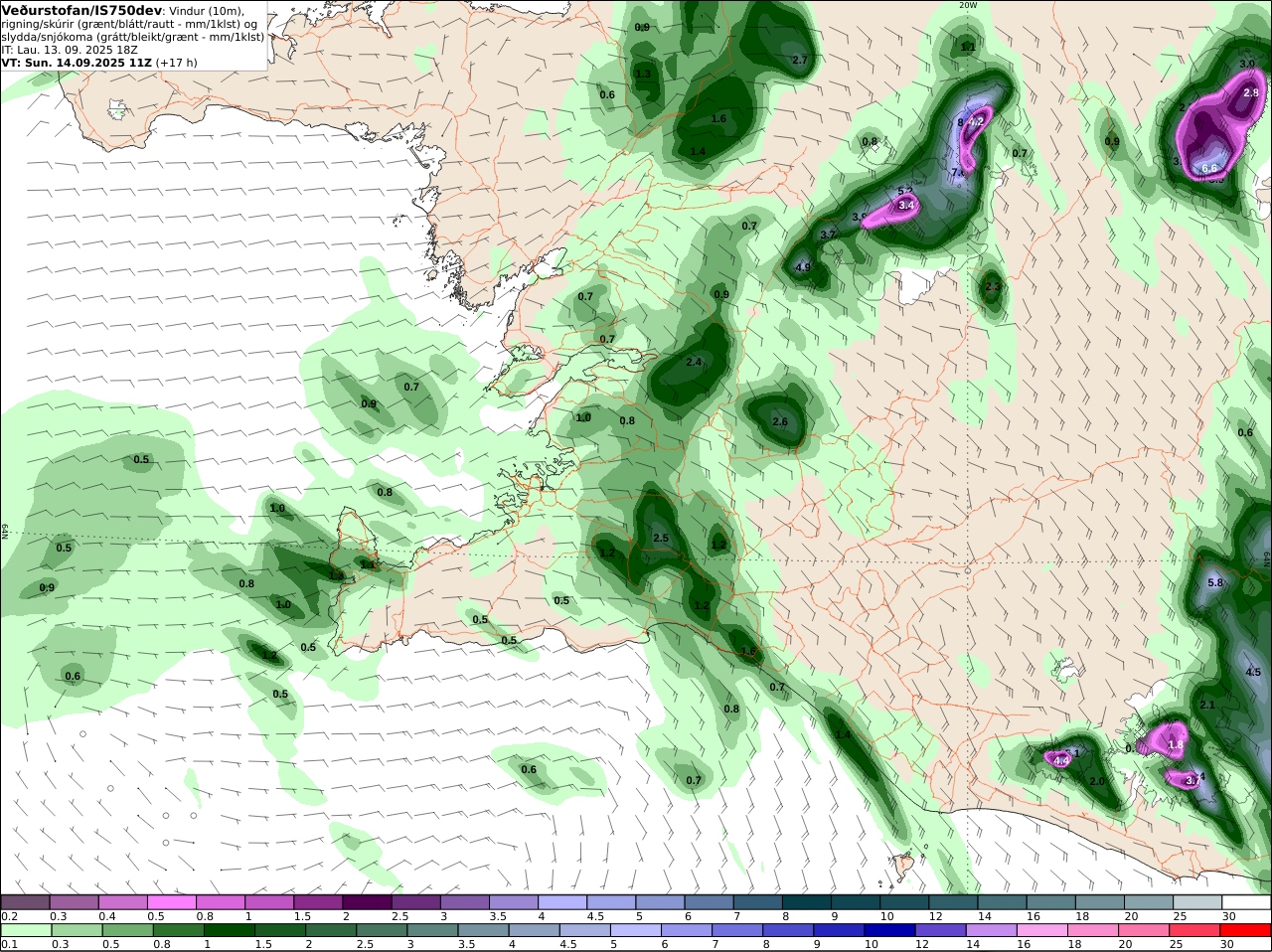Pick the white swatch ending the snow legend

[x=1246, y=902]
